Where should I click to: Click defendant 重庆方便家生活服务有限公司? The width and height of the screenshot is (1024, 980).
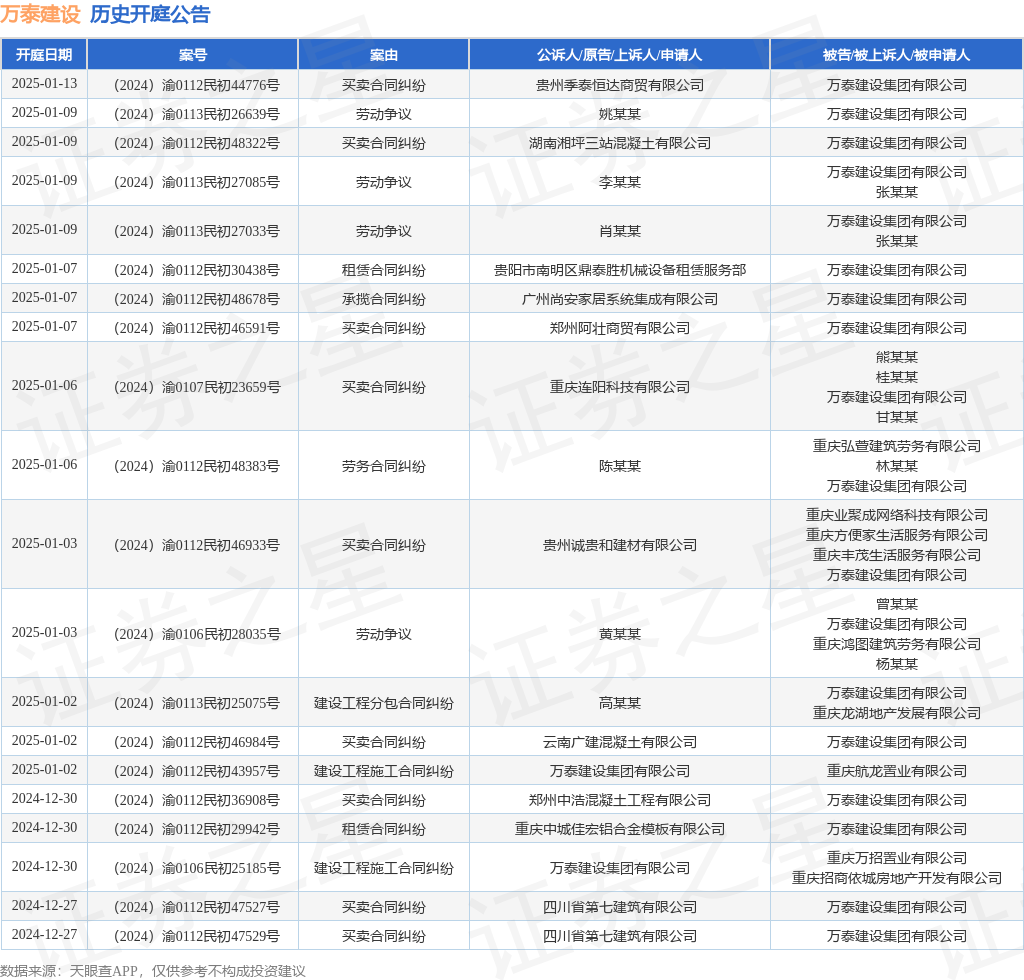tap(897, 535)
